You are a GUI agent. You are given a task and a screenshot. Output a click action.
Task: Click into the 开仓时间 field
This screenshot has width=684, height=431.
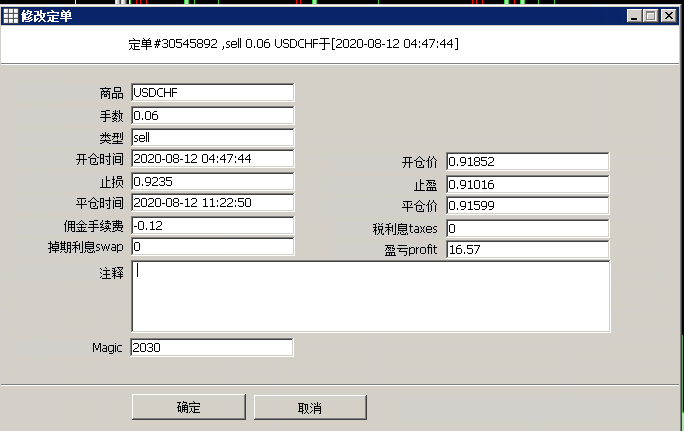pyautogui.click(x=212, y=159)
